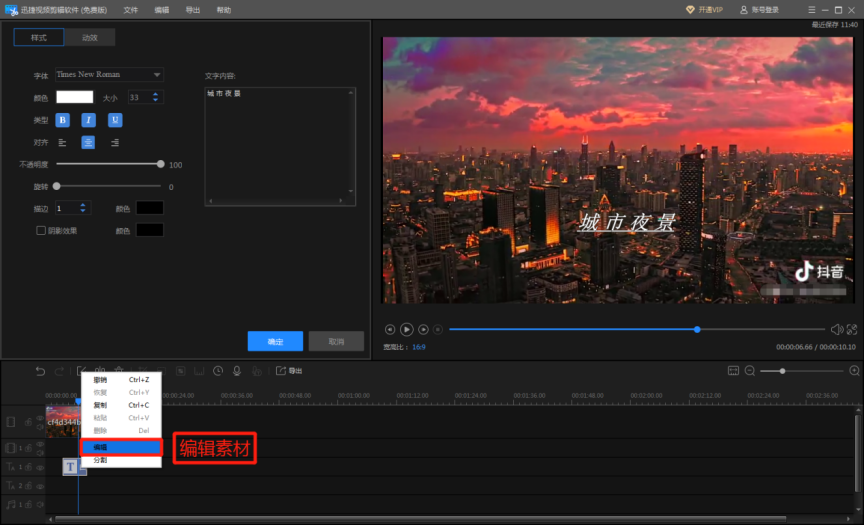Decrease stroke width with down arrow
This screenshot has height=525, width=864.
83,211
